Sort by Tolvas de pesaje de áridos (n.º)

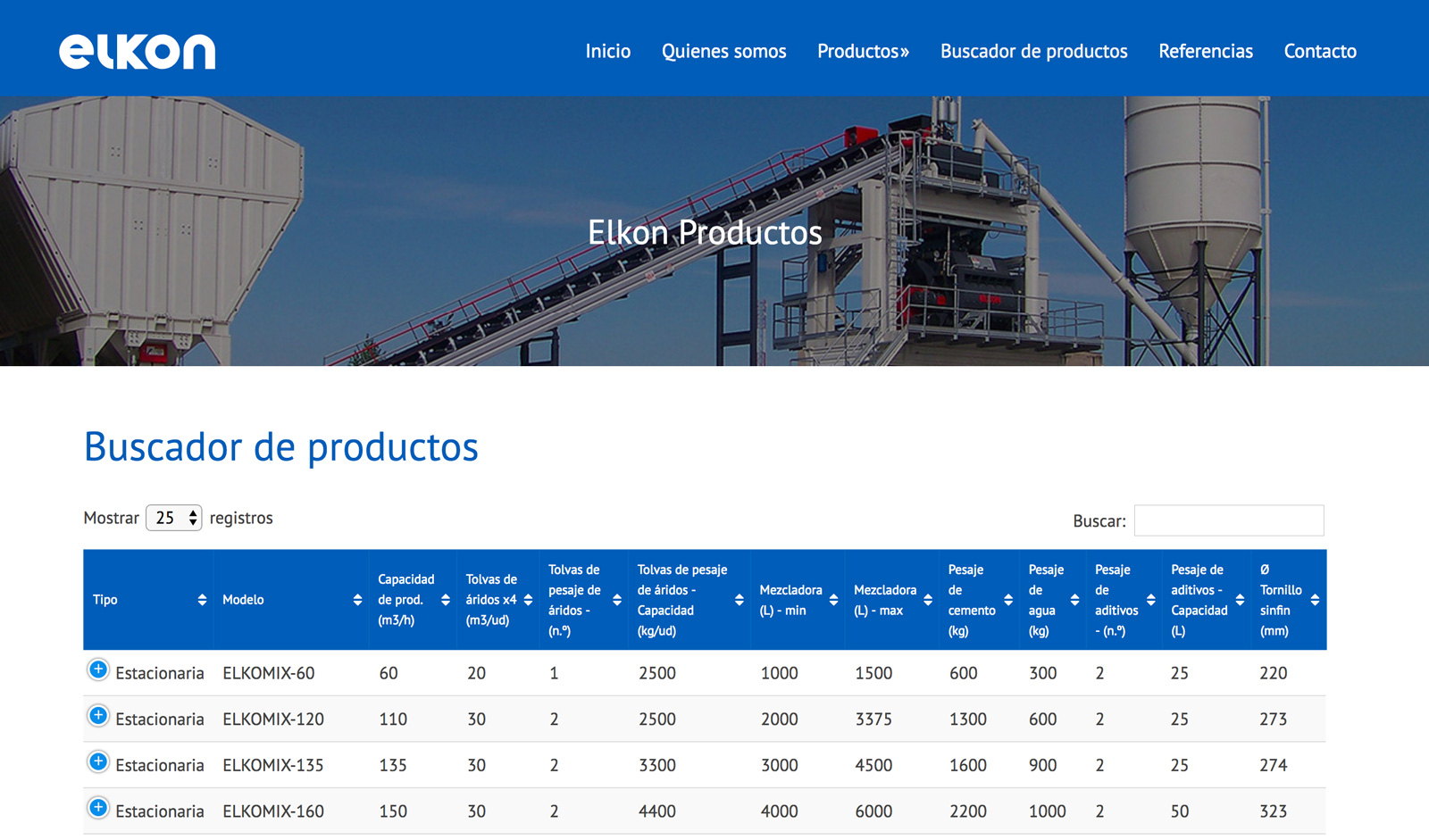[x=583, y=600]
